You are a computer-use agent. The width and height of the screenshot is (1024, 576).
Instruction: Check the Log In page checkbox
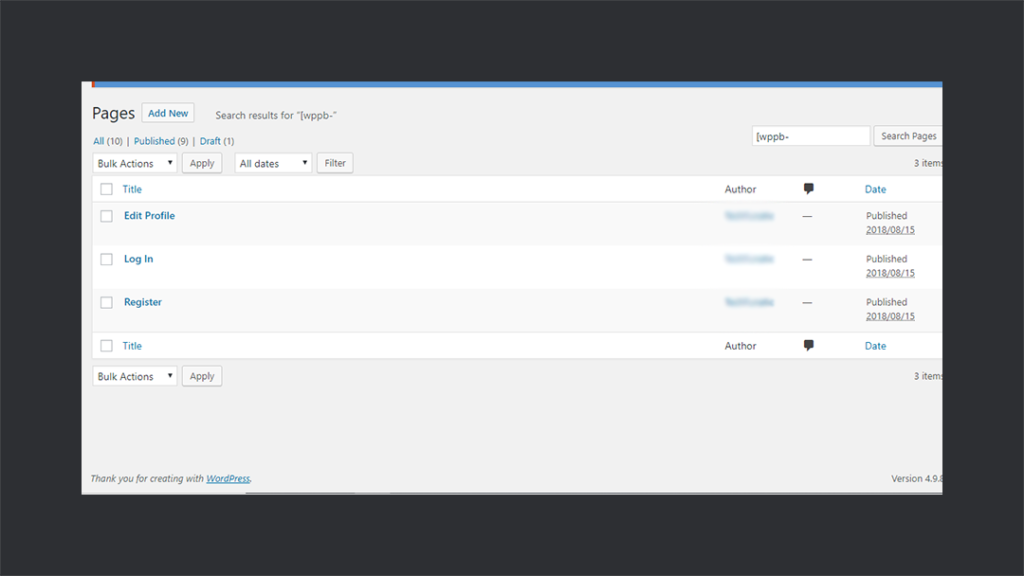[106, 258]
